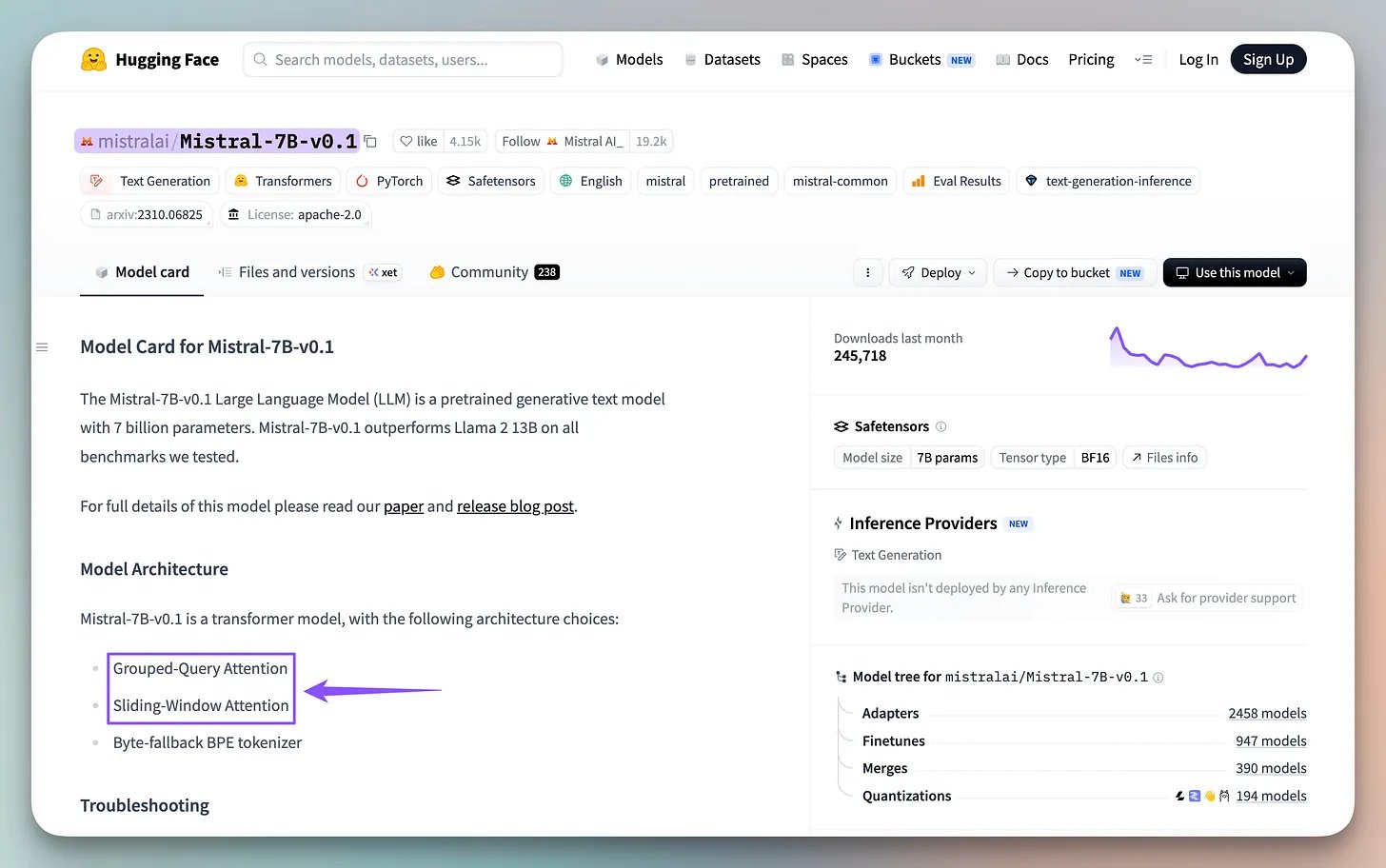Open the paper link
This screenshot has height=868, width=1386.
[x=404, y=506]
